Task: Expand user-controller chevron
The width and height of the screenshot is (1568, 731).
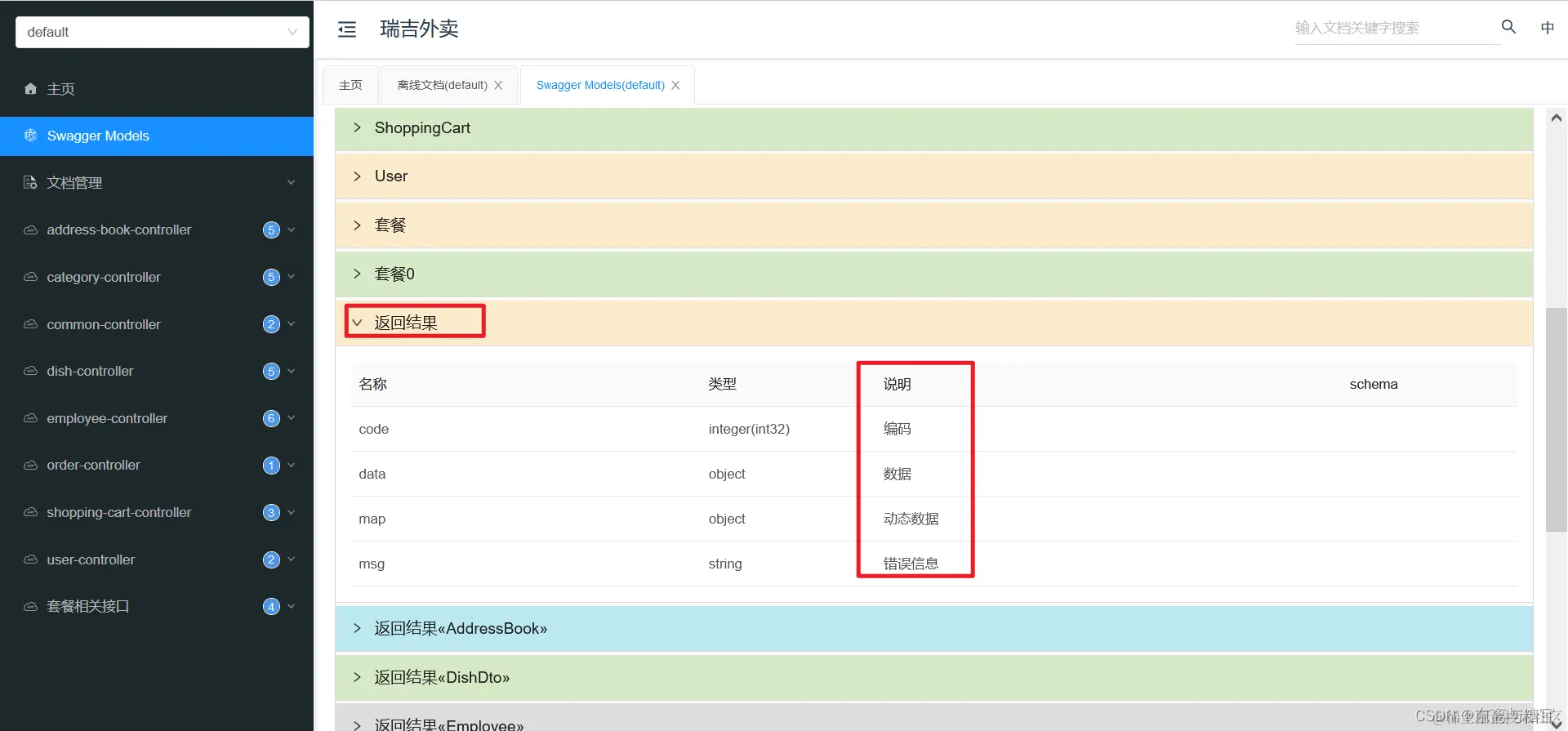Action: (292, 559)
